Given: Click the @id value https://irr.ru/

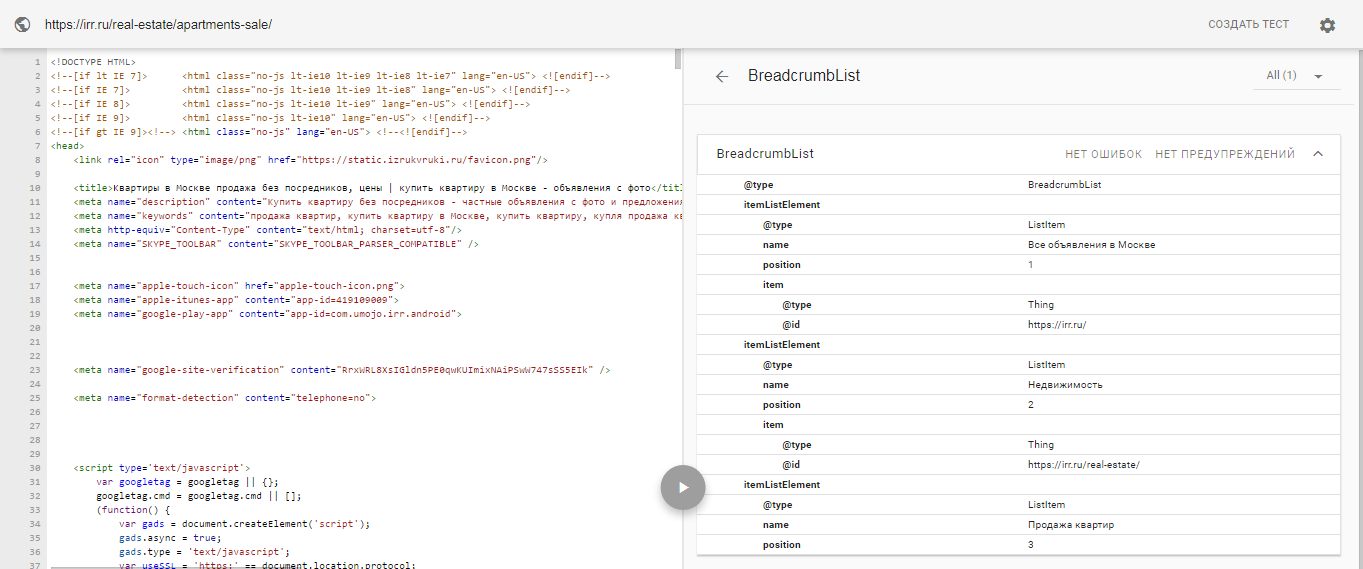Looking at the screenshot, I should [x=1057, y=325].
